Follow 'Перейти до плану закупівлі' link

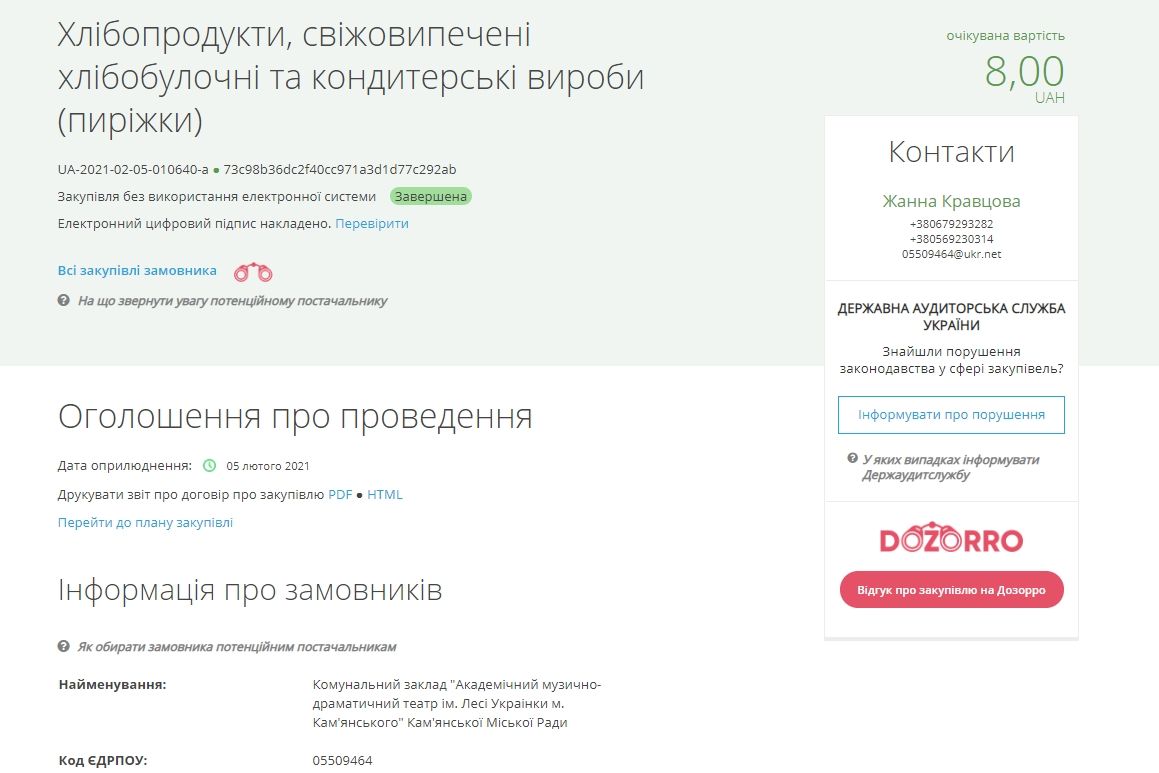(144, 522)
